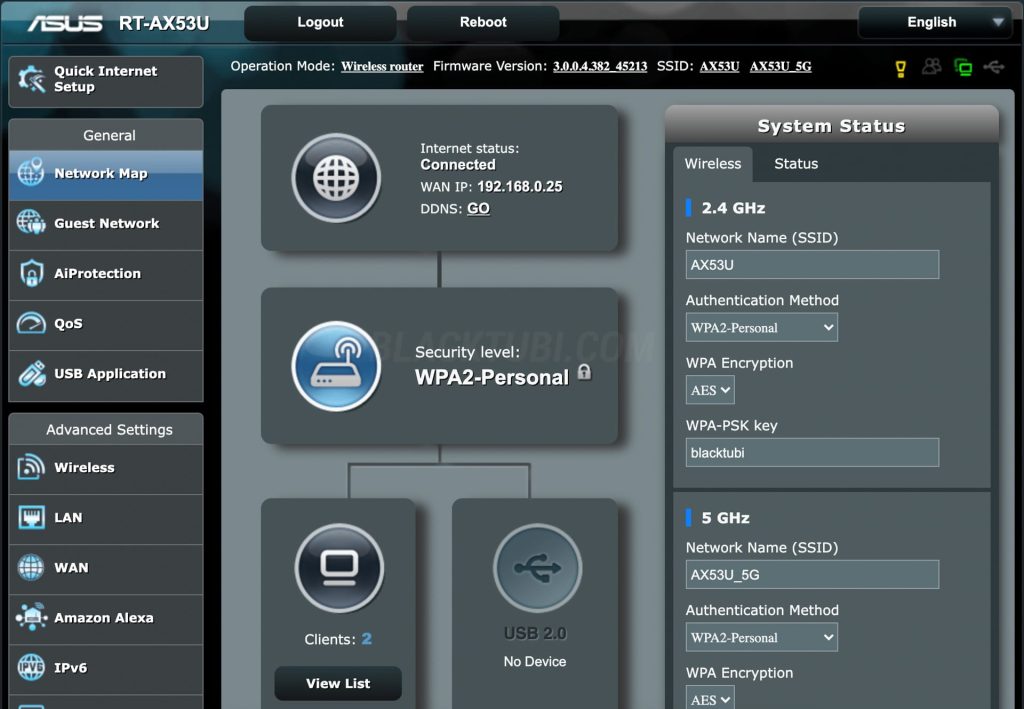The width and height of the screenshot is (1024, 709).
Task: Open the USB Application page
Action: click(106, 375)
